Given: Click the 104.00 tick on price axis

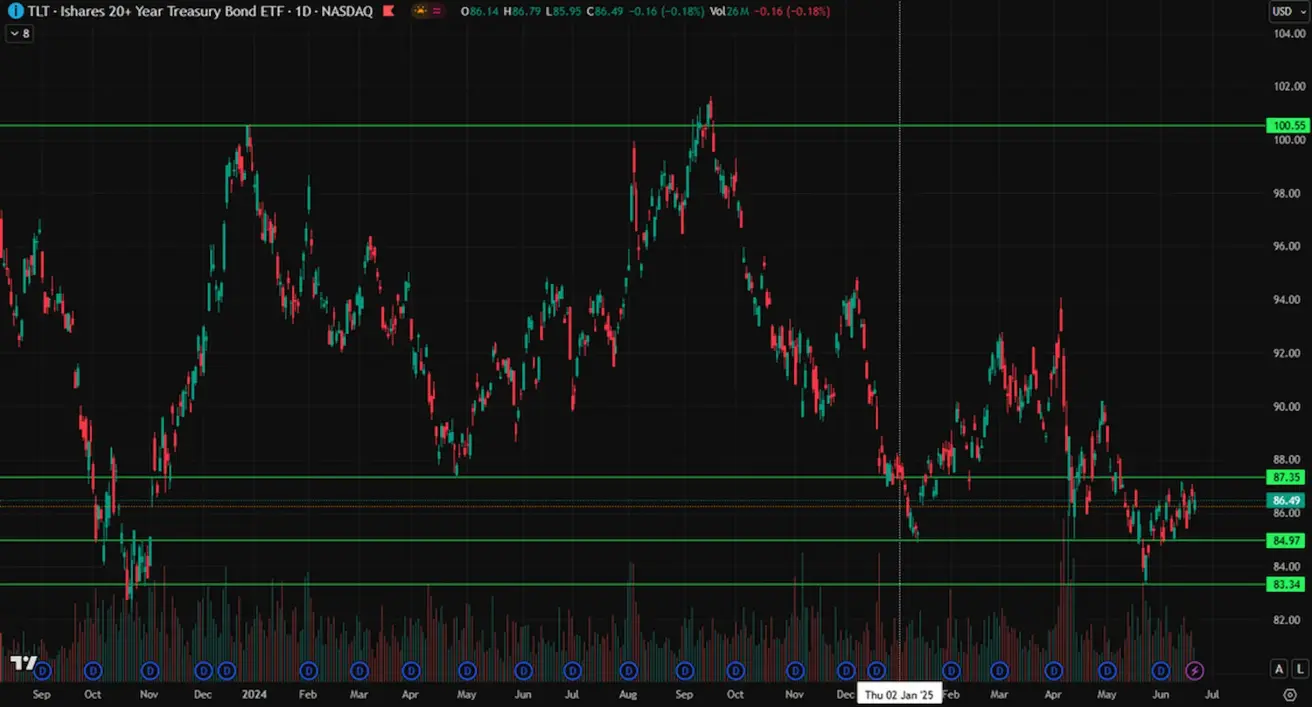Looking at the screenshot, I should tap(1289, 34).
